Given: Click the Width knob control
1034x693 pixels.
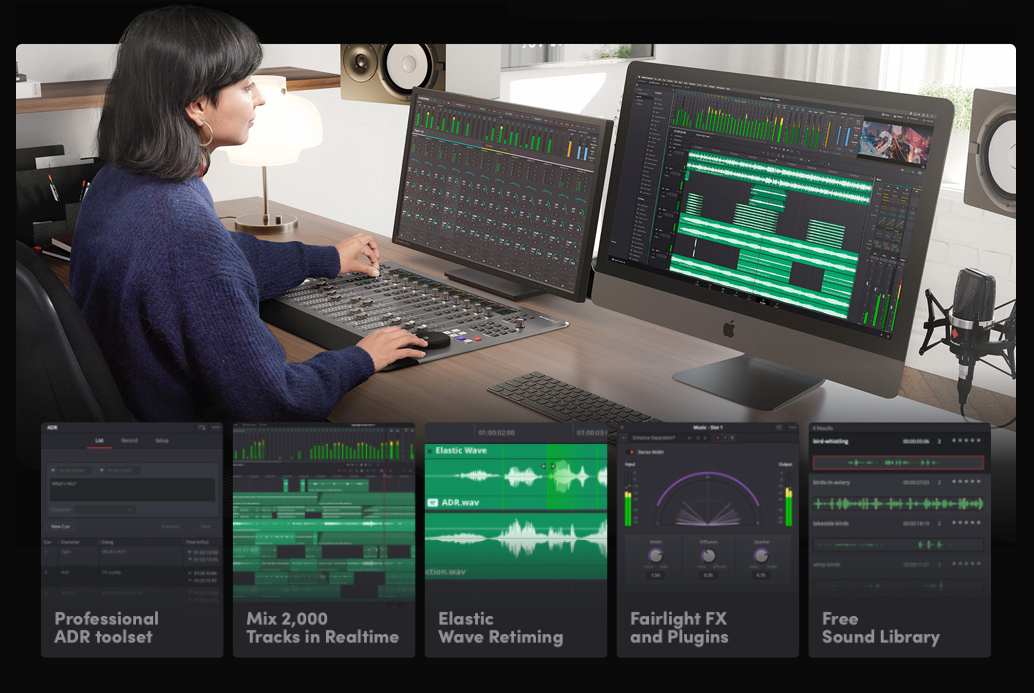Looking at the screenshot, I should [655, 554].
